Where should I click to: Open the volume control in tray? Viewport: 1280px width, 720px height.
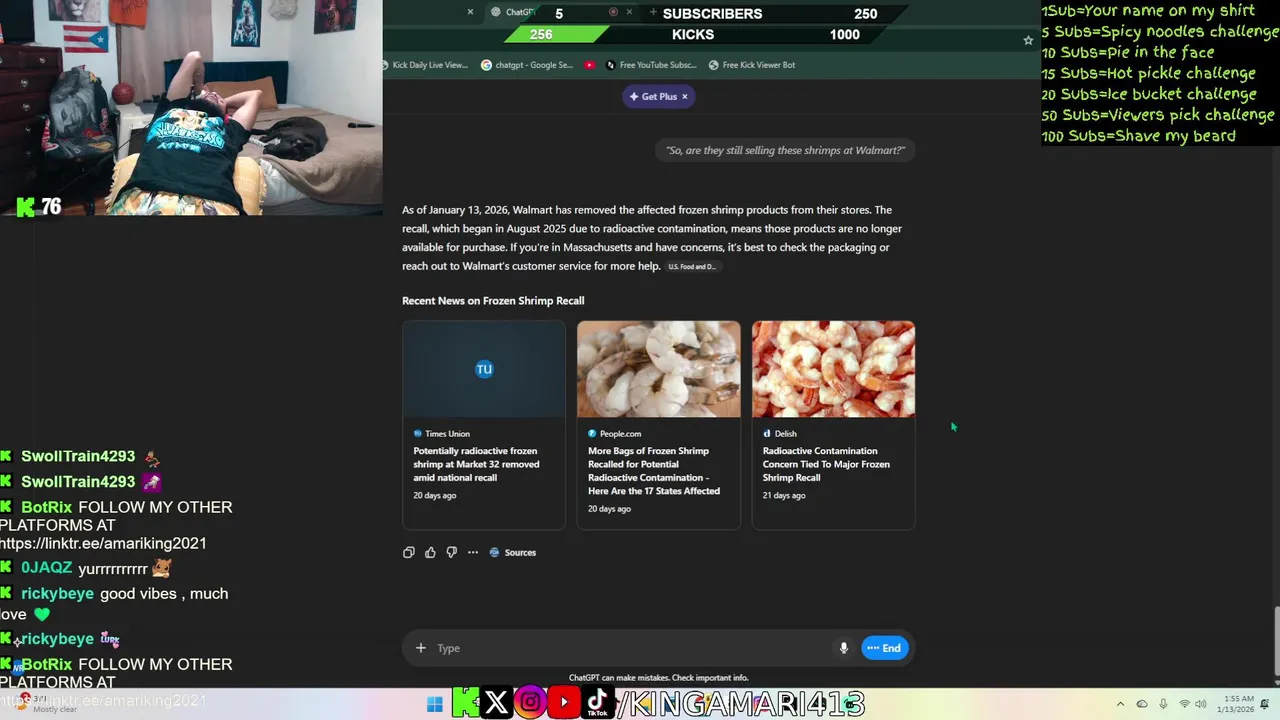click(x=1200, y=704)
